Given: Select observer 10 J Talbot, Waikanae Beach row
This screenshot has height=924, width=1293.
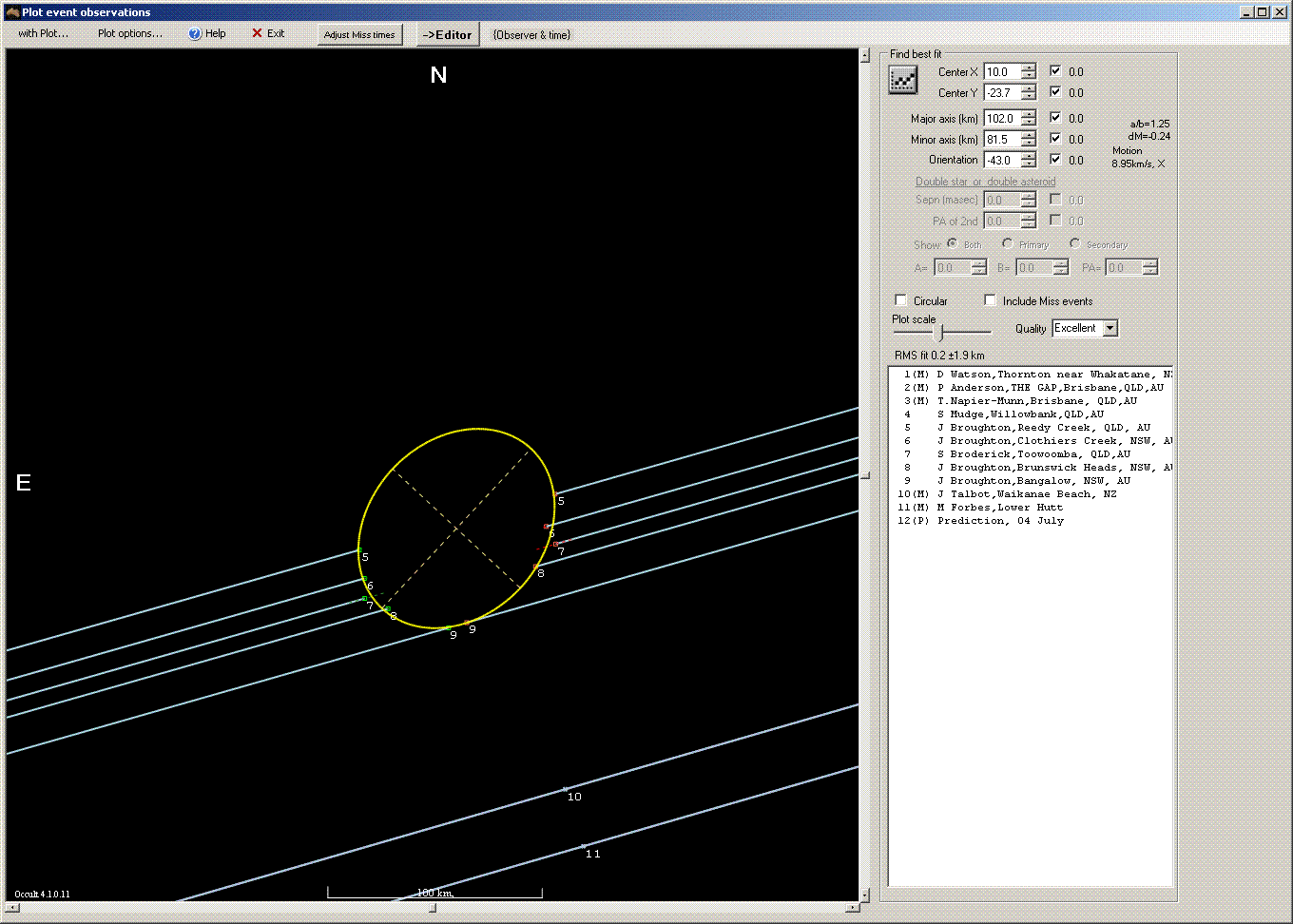Looking at the screenshot, I should point(1031,494).
